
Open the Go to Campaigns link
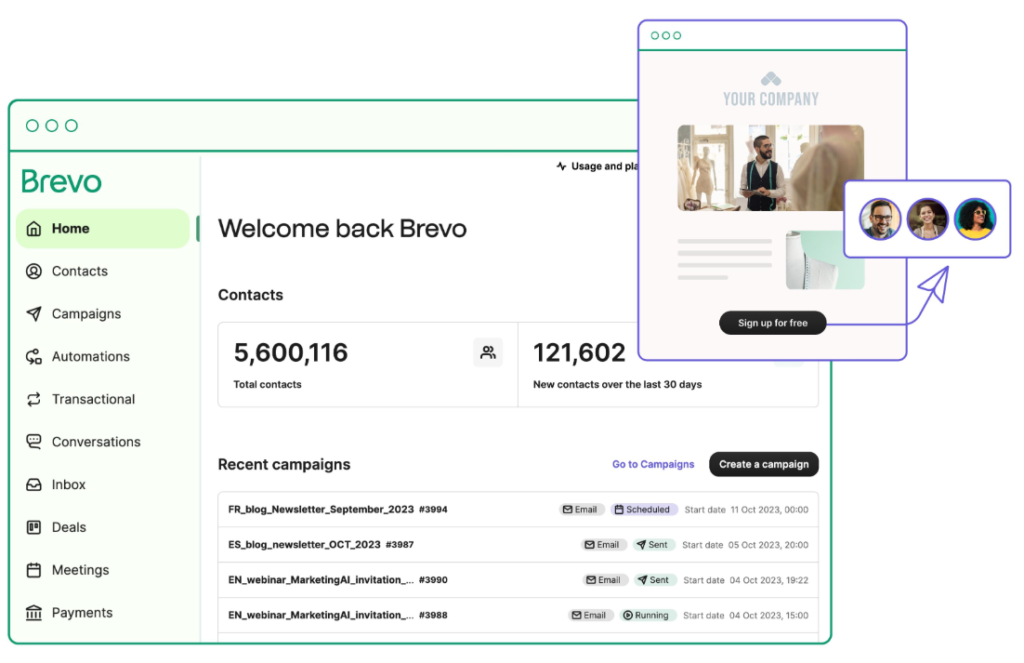(653, 464)
